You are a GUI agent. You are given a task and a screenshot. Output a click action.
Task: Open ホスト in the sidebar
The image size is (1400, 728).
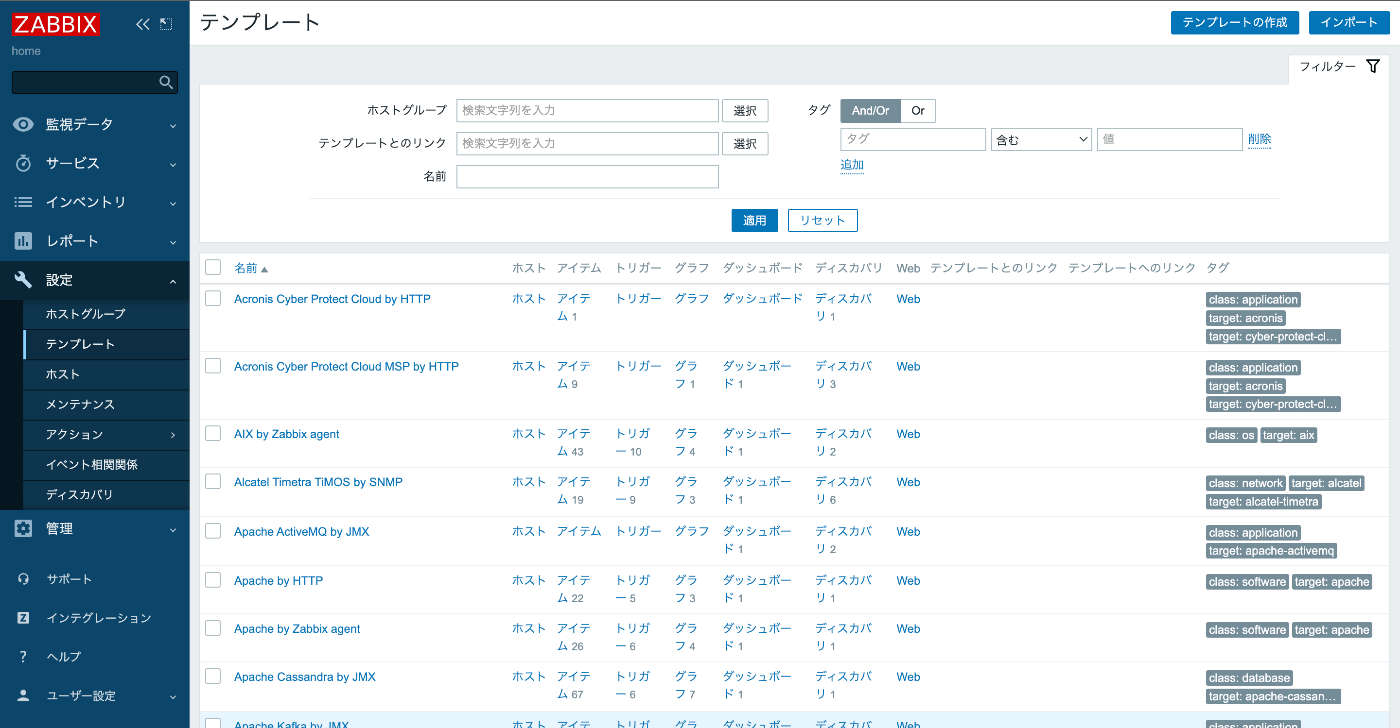(106, 374)
